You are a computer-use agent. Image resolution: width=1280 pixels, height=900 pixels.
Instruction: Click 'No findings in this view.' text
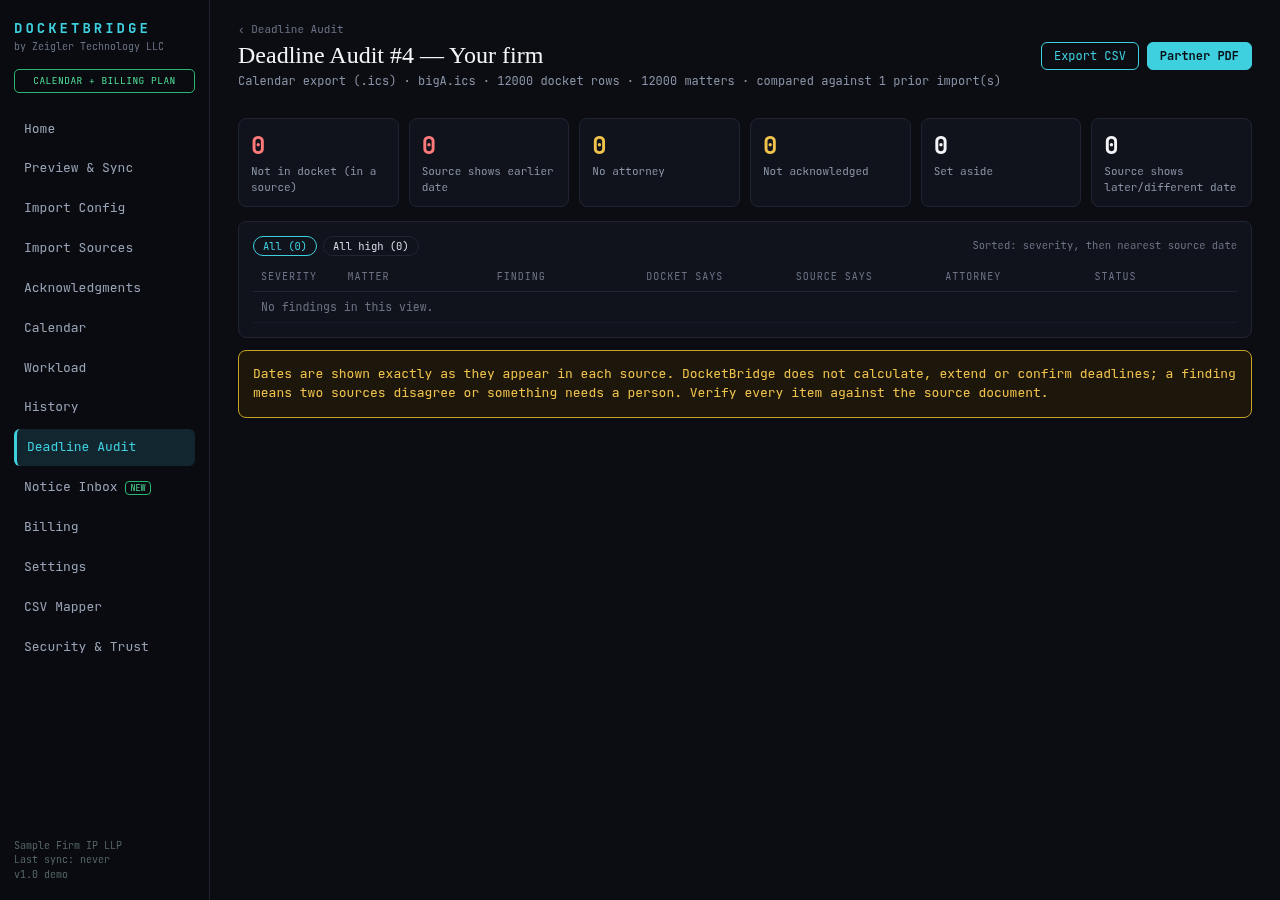(347, 307)
